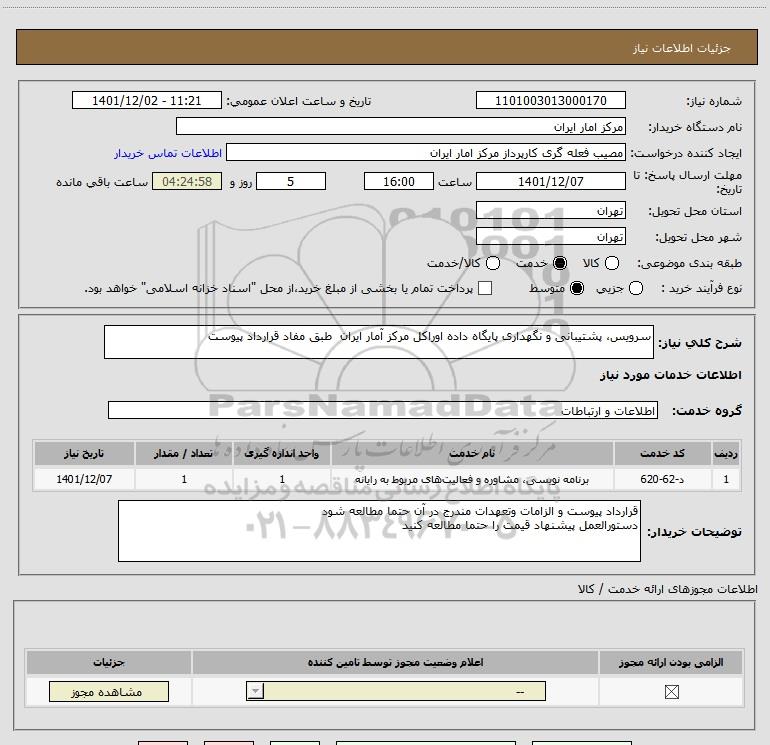This screenshot has height=745, width=770.
Task: Click the deadline hour field 16:00
Action: (x=399, y=181)
